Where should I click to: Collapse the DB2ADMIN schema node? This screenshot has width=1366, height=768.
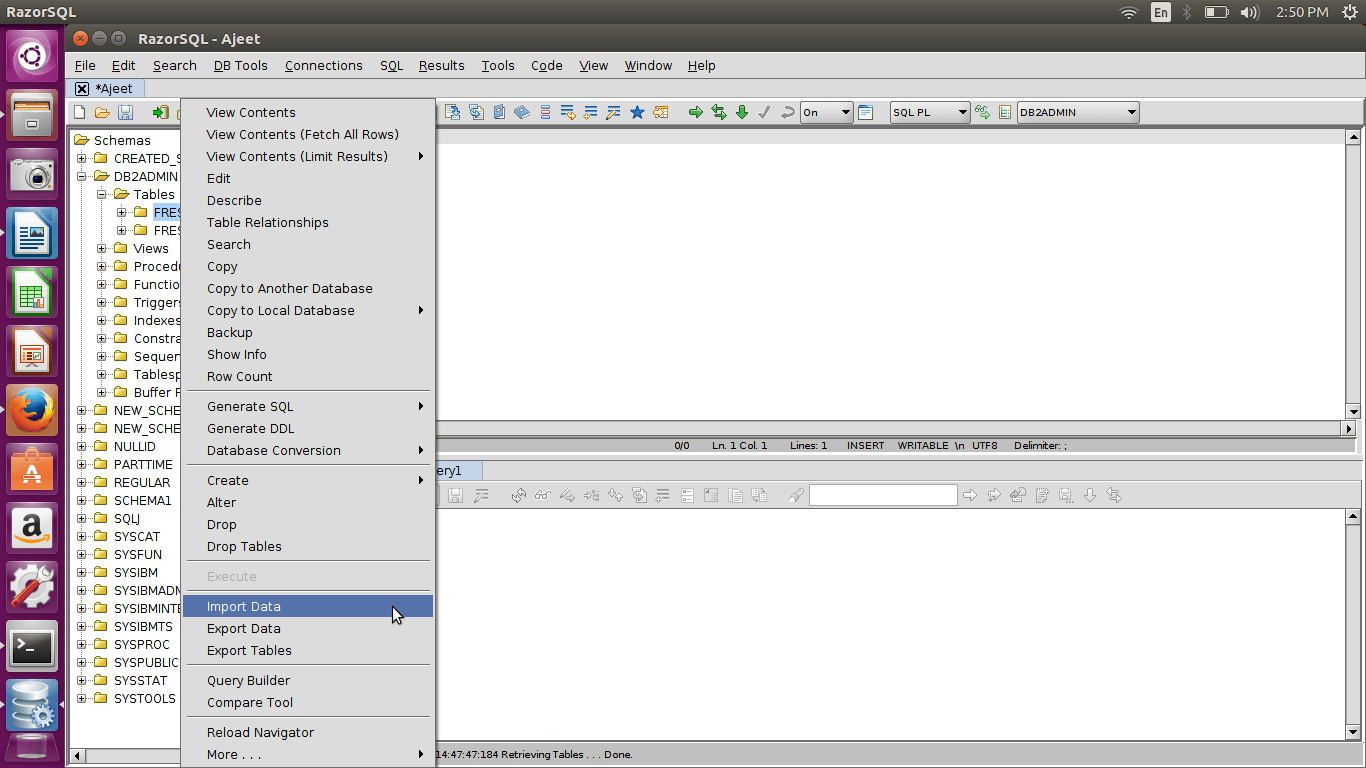coord(82,176)
